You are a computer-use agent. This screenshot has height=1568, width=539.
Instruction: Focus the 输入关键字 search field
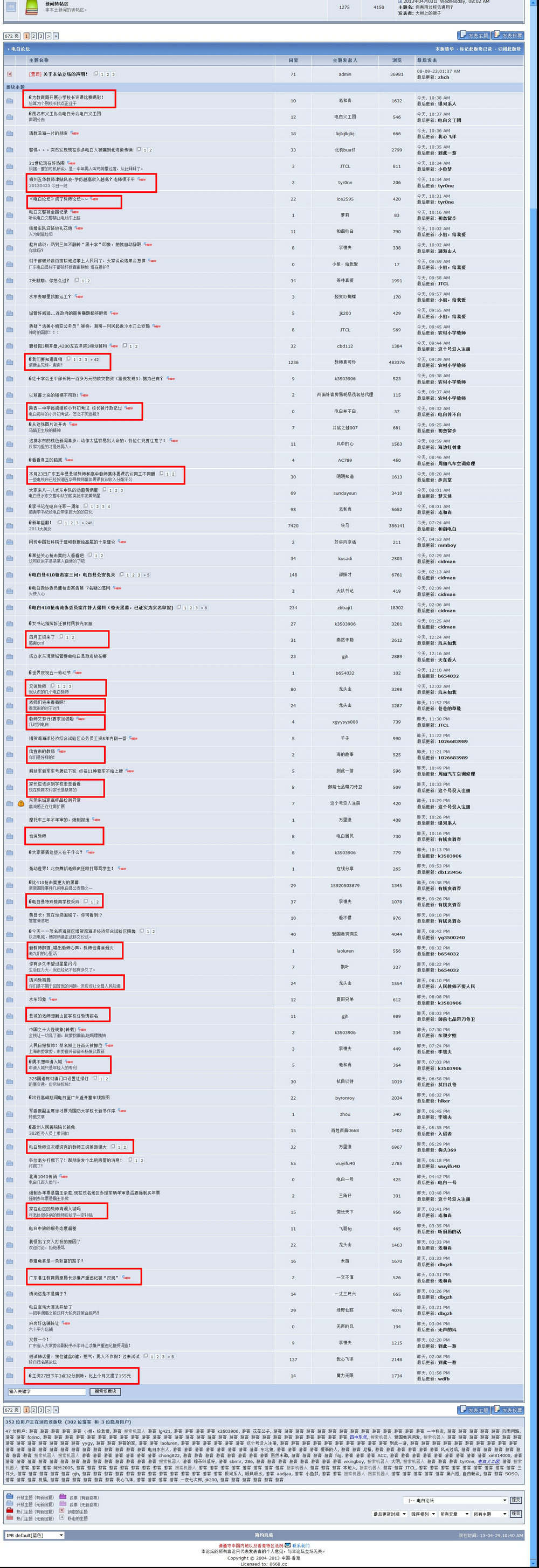46,1391
